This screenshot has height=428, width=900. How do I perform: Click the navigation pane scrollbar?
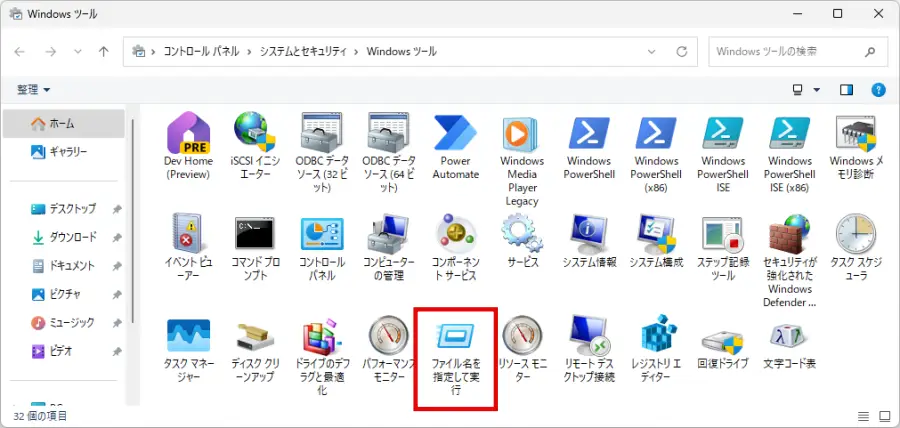[x=133, y=221]
